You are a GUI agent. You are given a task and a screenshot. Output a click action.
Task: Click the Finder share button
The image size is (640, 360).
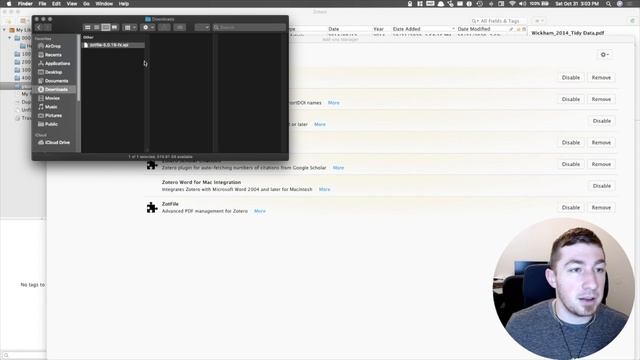tap(164, 27)
